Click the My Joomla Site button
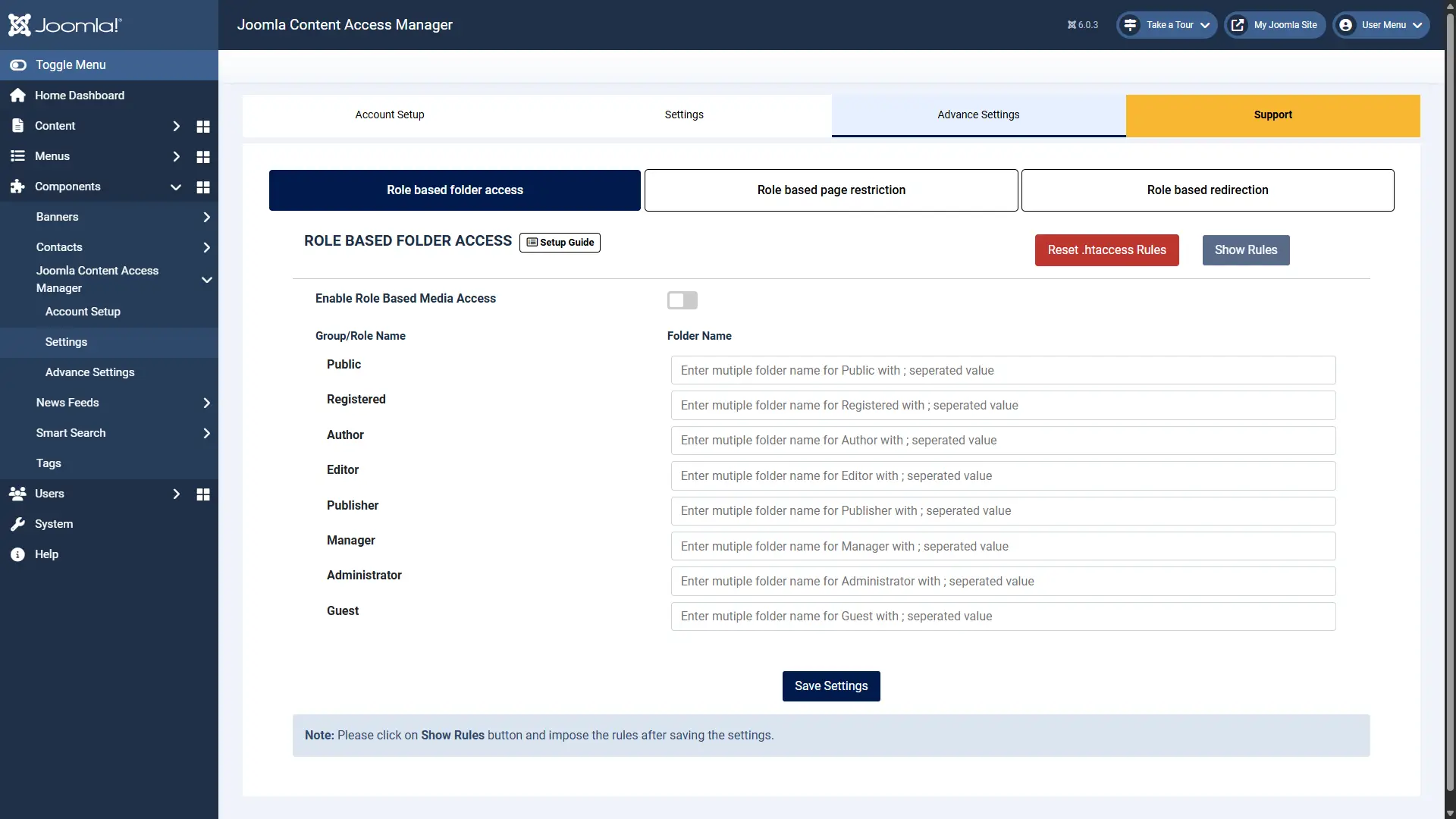The image size is (1456, 819). [1276, 25]
